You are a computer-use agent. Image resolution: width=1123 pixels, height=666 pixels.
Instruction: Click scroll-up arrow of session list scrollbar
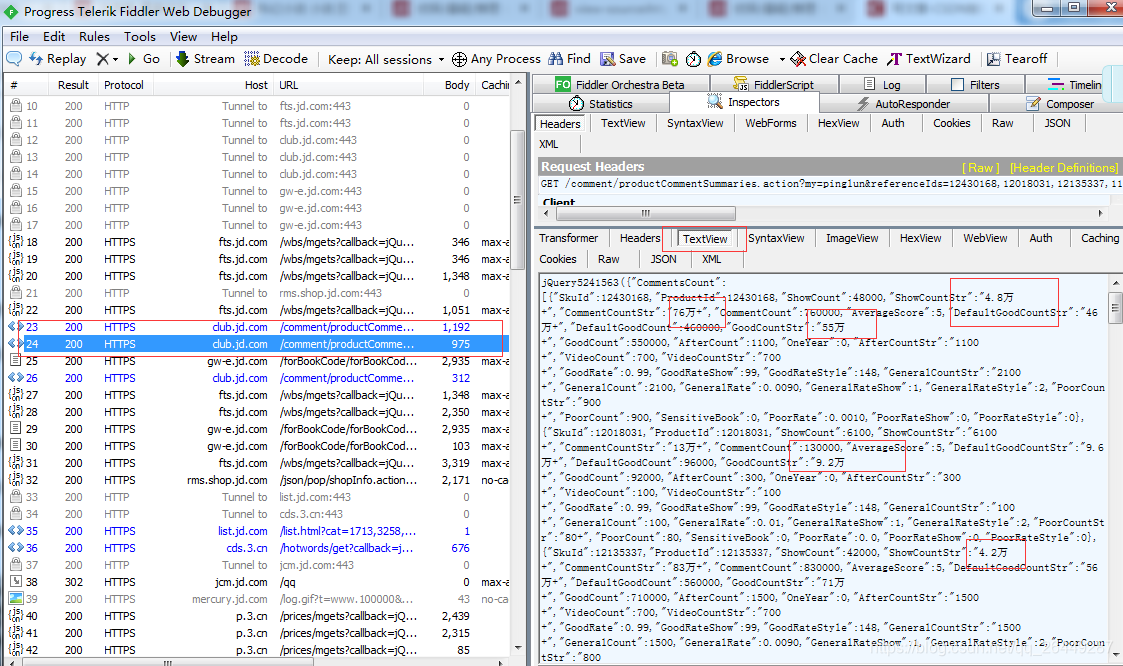[x=518, y=82]
